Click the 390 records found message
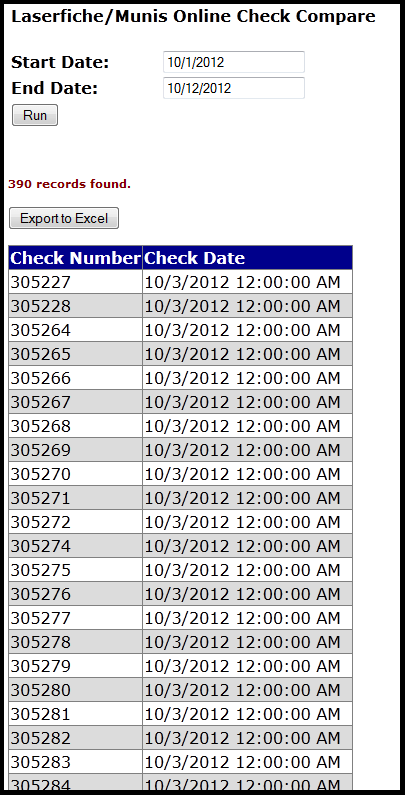 pos(69,184)
